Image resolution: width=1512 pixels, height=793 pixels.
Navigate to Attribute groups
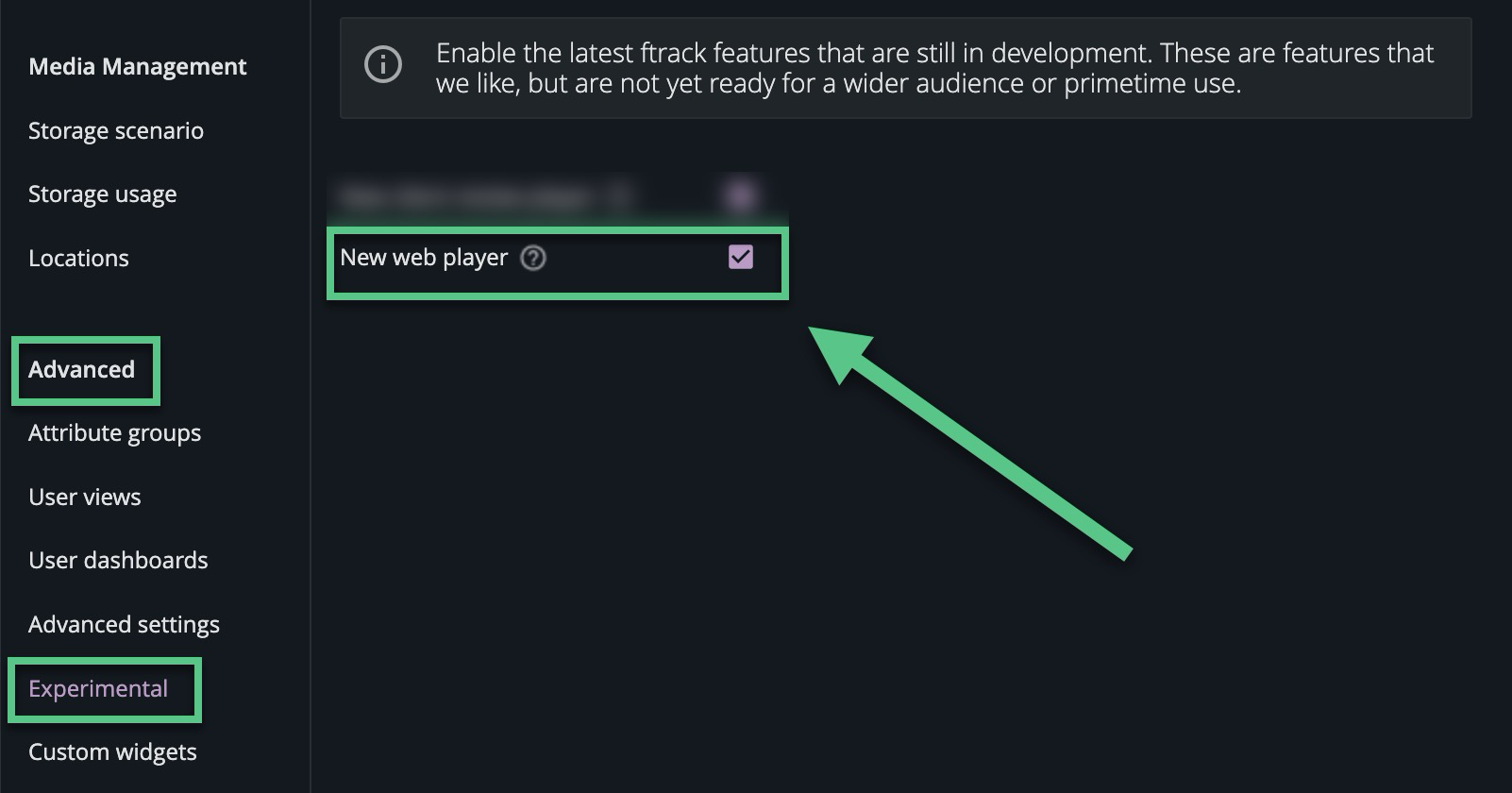click(114, 432)
